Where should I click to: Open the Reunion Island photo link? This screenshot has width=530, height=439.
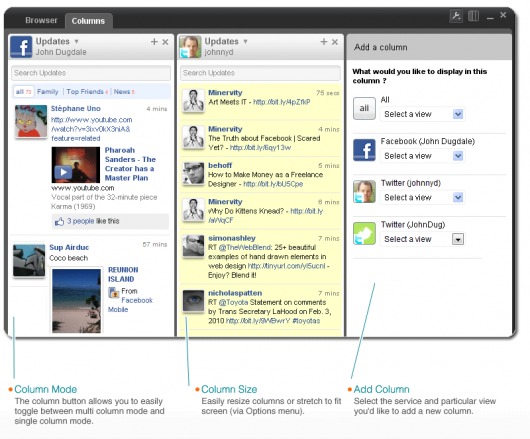123,274
